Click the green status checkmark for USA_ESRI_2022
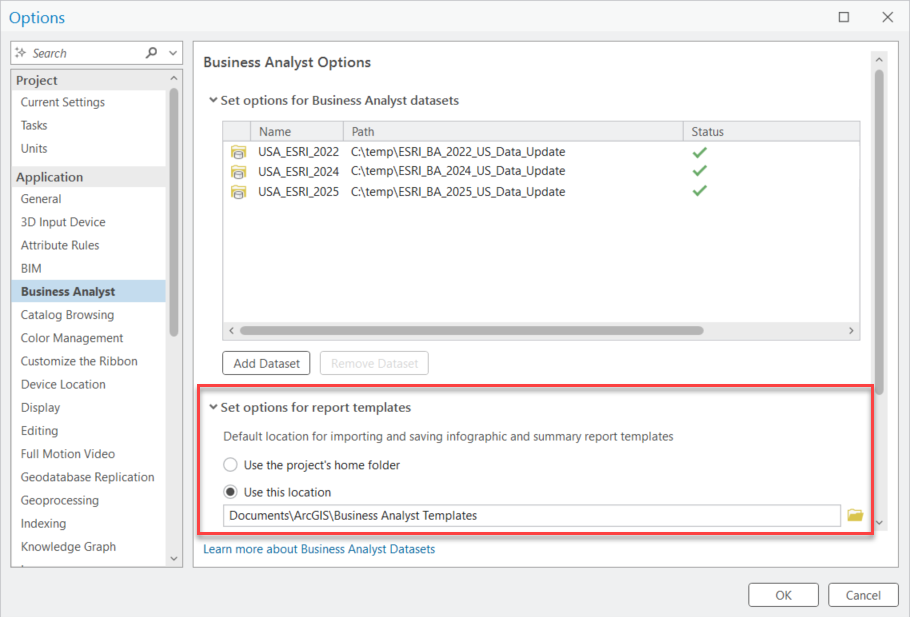 700,152
